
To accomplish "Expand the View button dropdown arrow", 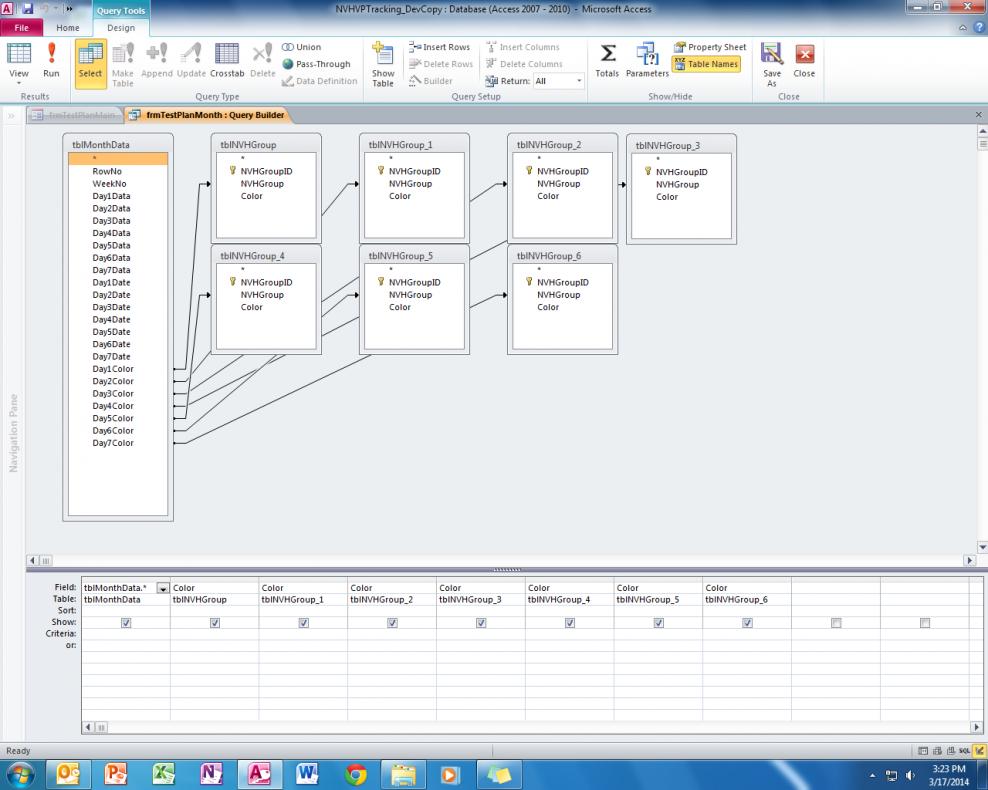I will coord(19,84).
